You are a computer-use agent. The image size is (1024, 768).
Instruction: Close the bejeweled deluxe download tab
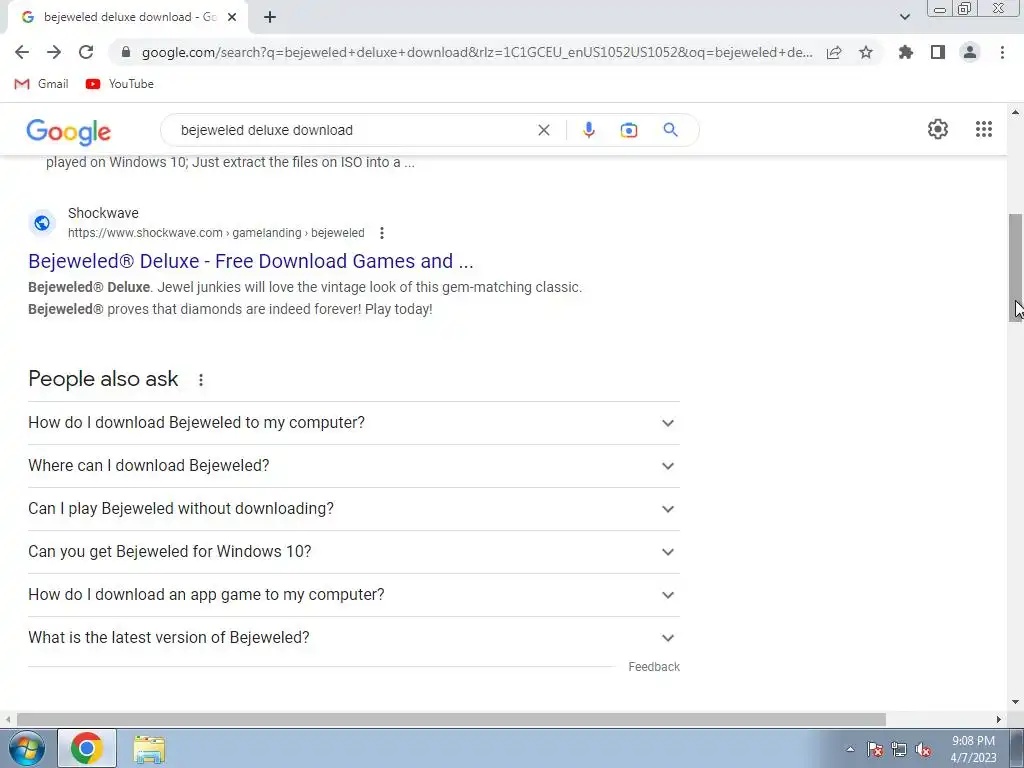pyautogui.click(x=232, y=17)
